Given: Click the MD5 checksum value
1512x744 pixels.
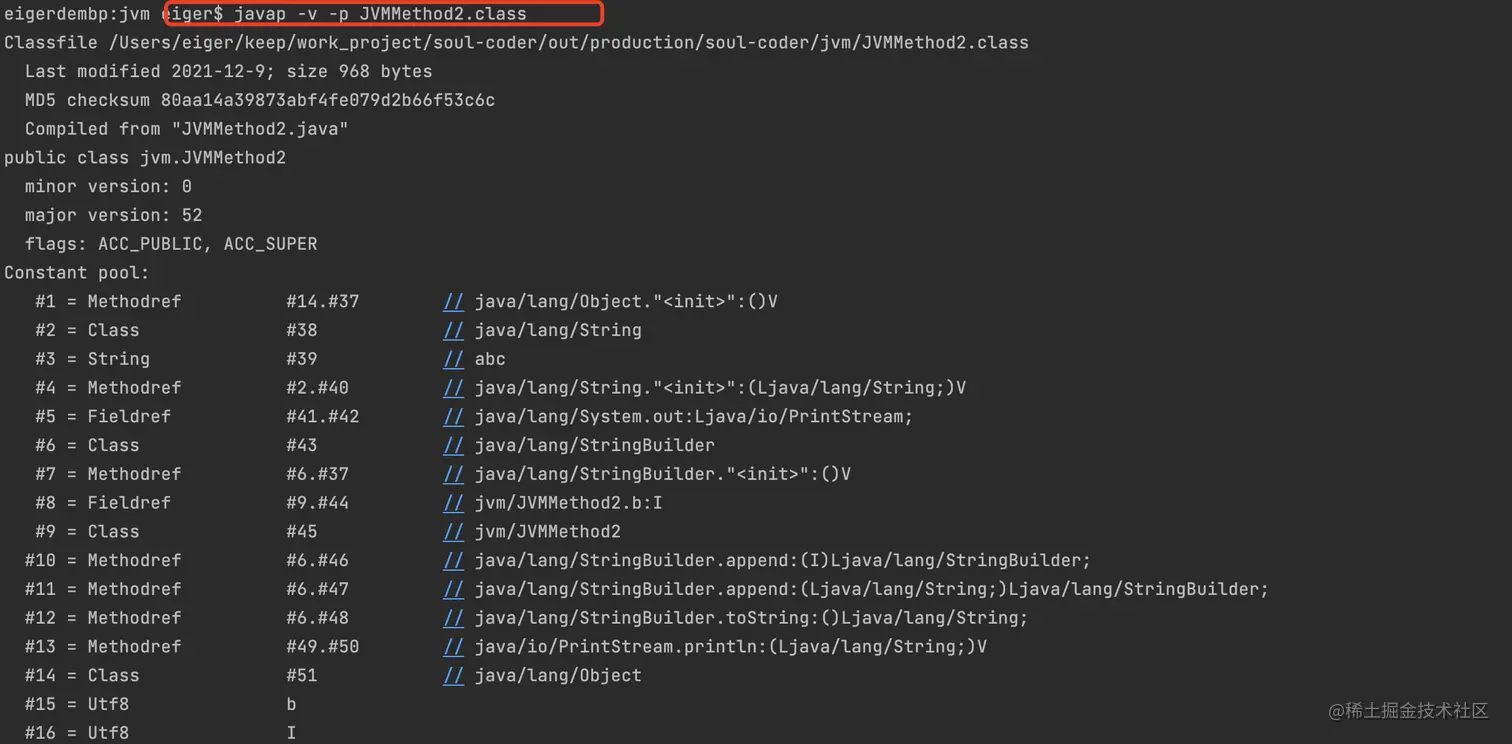Looking at the screenshot, I should [x=328, y=100].
